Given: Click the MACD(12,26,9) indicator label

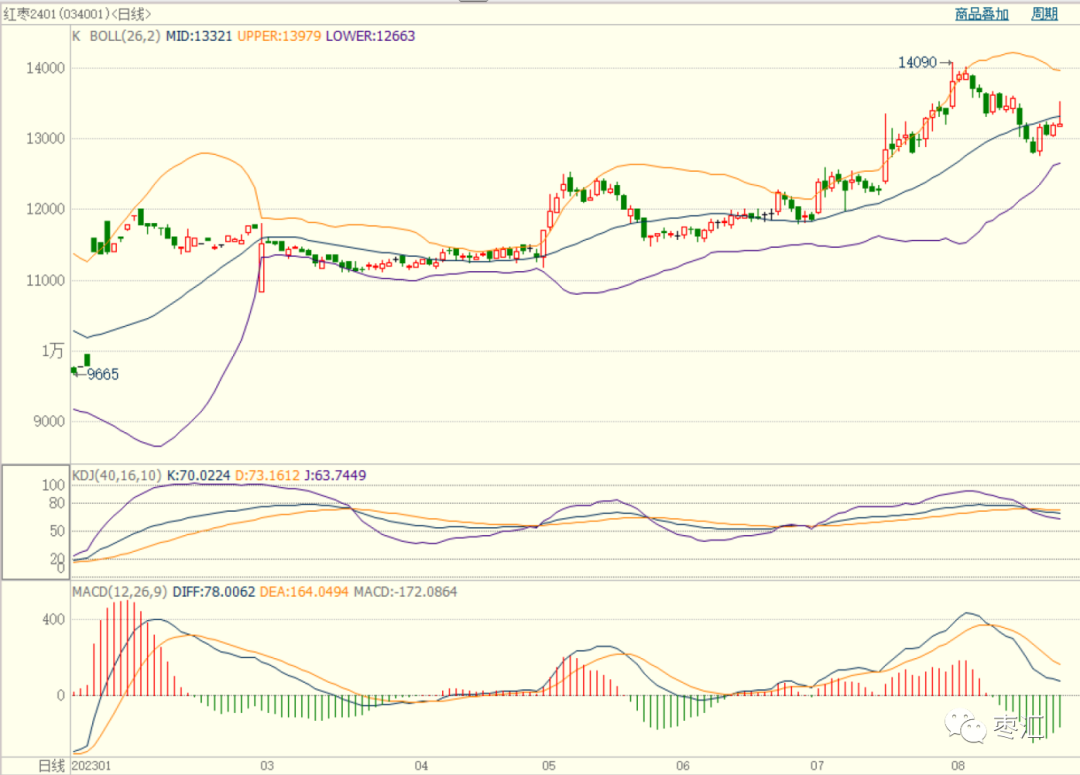Looking at the screenshot, I should coord(120,592).
